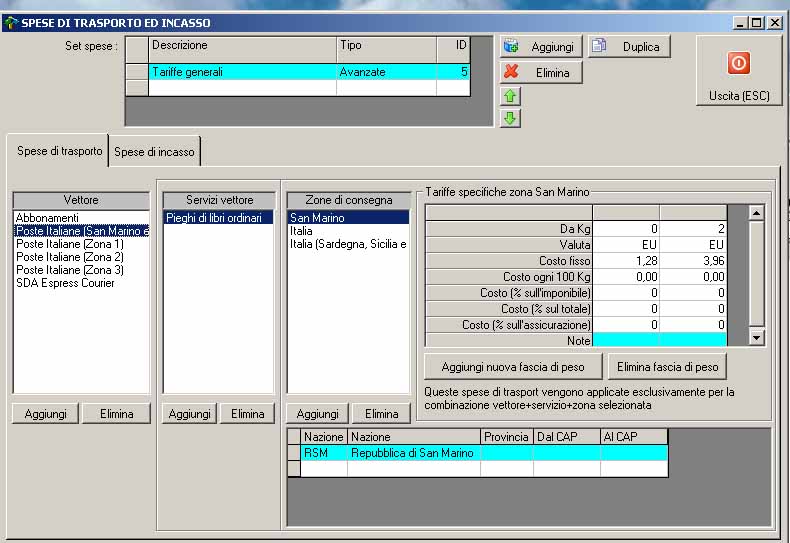Select Poste Italiane (Zona 3)
Image resolution: width=790 pixels, height=543 pixels.
pyautogui.click(x=82, y=270)
